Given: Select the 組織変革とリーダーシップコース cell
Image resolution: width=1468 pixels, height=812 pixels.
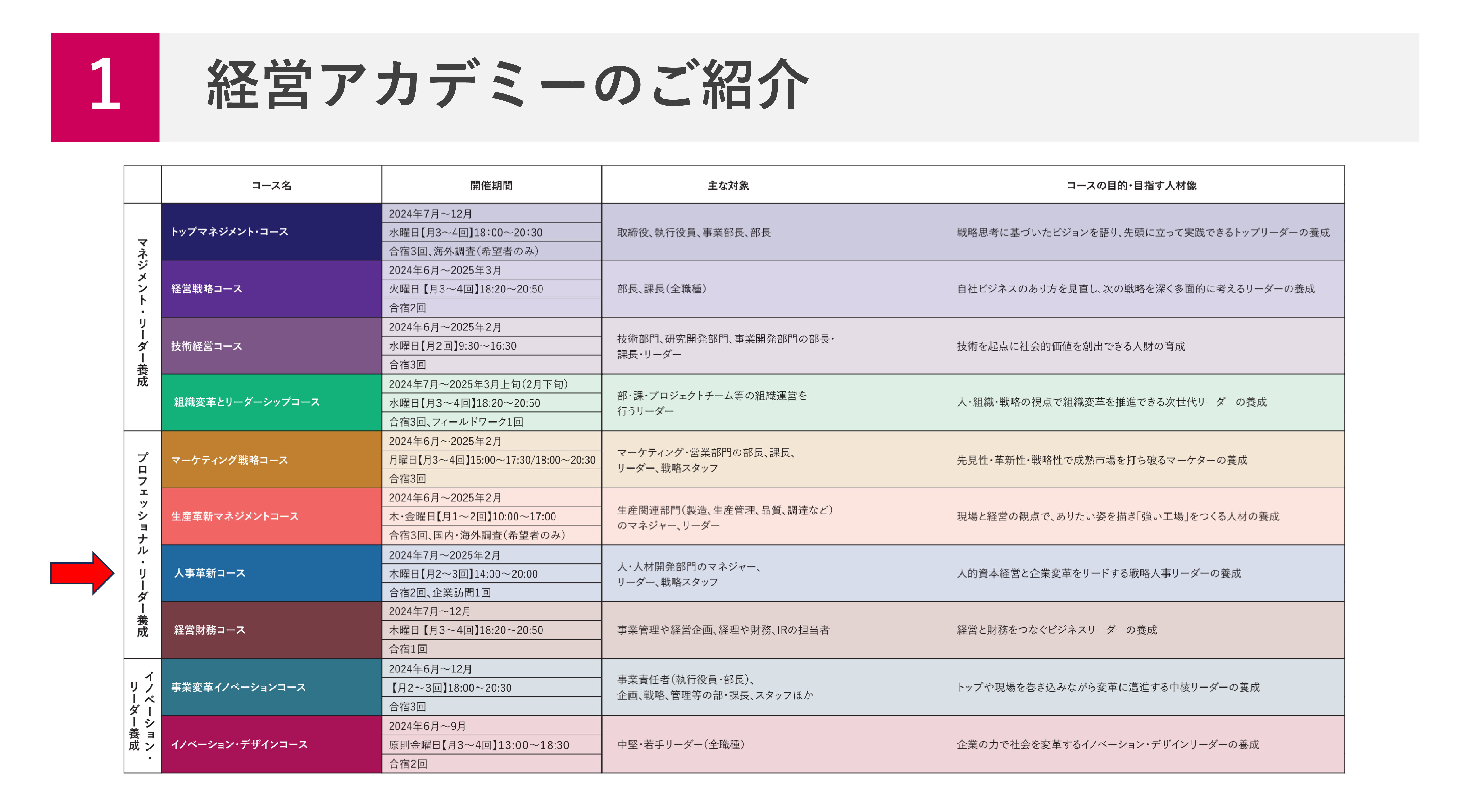Looking at the screenshot, I should (x=271, y=402).
